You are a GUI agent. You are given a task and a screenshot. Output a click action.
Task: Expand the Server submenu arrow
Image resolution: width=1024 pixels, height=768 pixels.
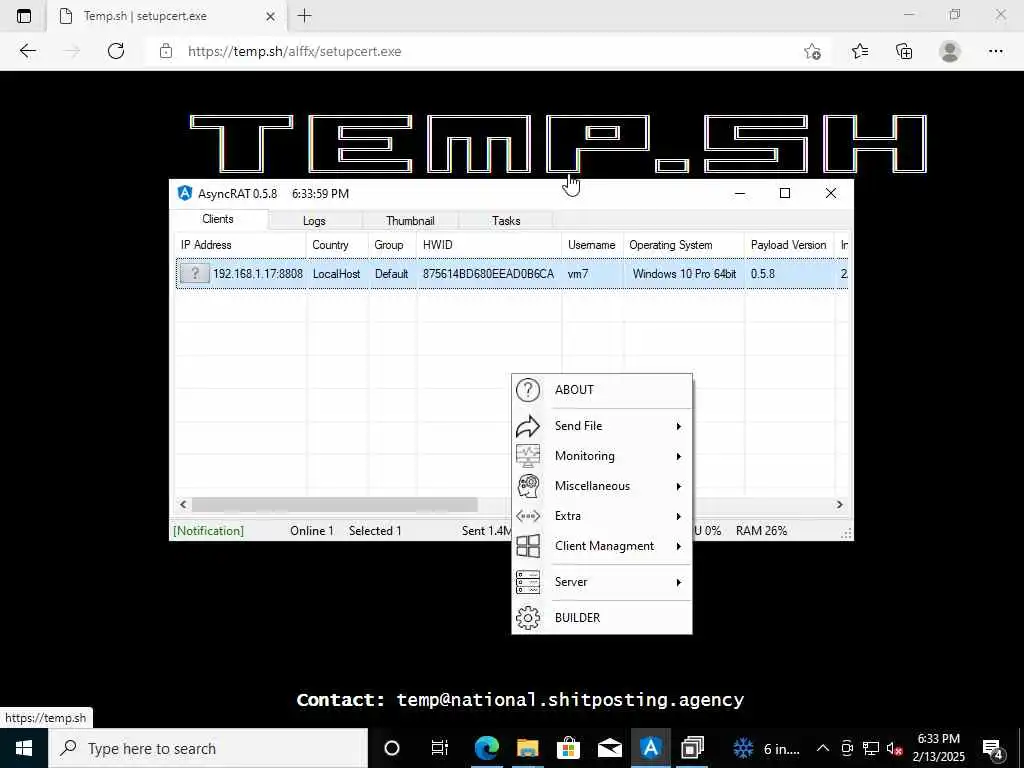679,583
